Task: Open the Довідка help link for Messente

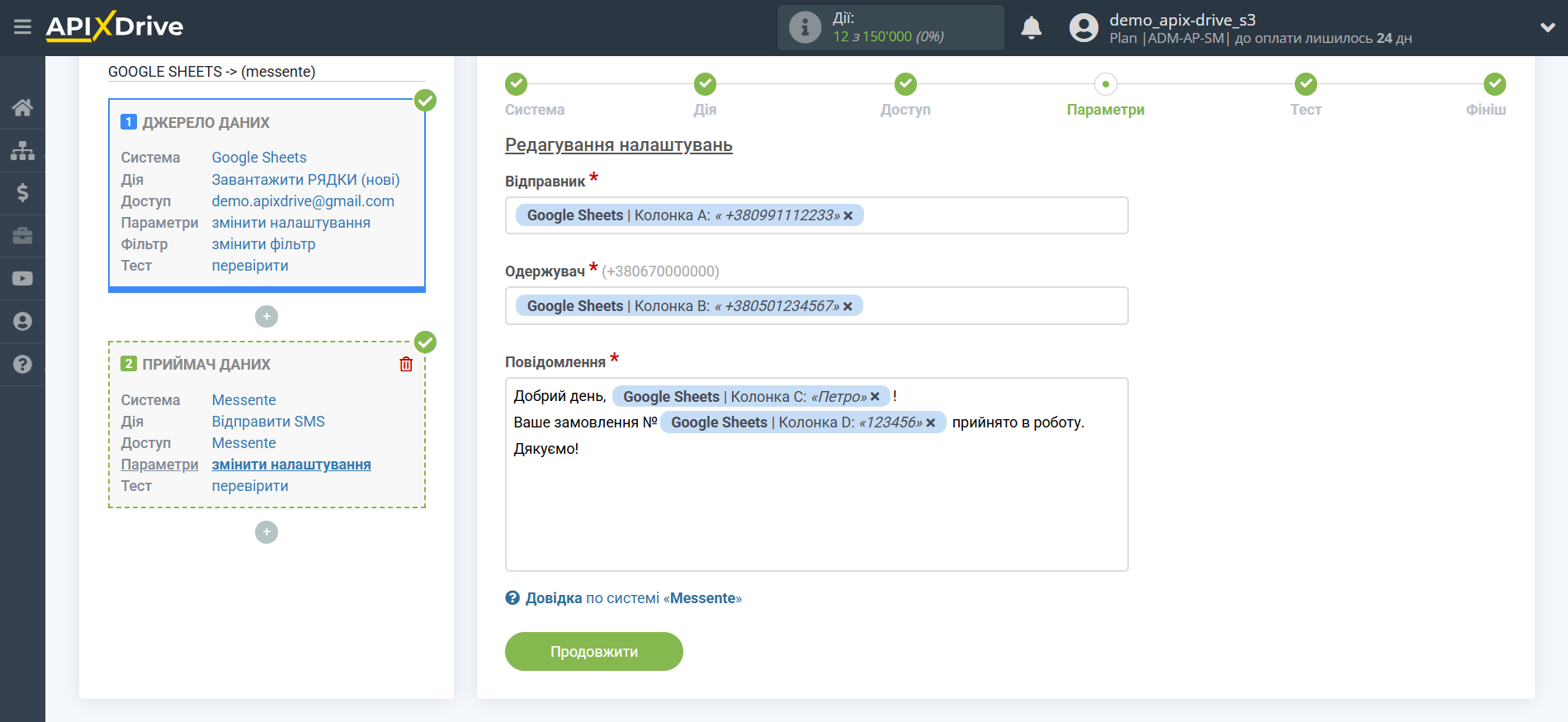Action: (623, 598)
